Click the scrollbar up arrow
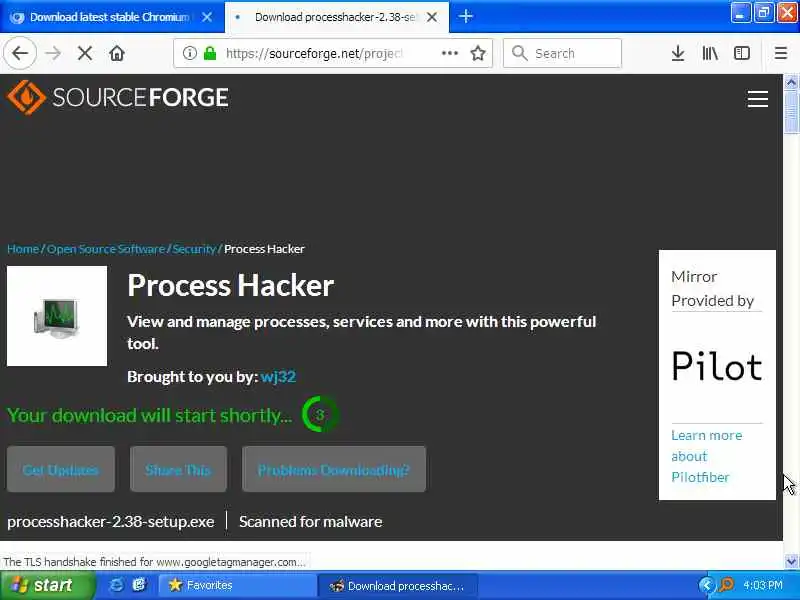This screenshot has height=600, width=800. (x=791, y=82)
